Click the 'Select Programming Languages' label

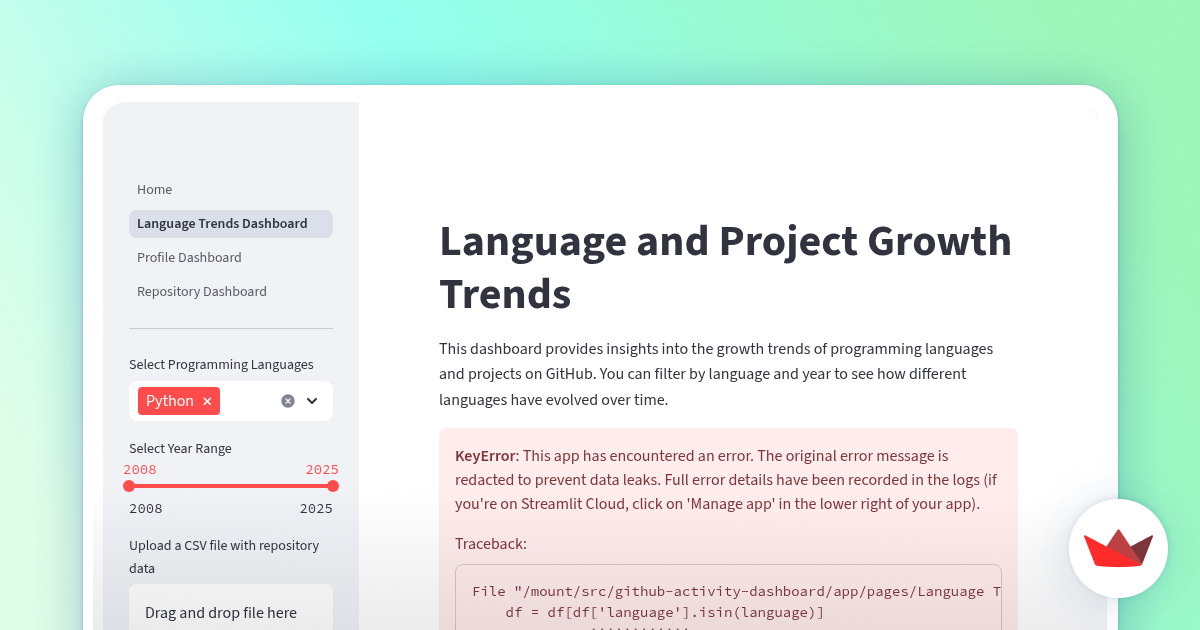point(221,365)
